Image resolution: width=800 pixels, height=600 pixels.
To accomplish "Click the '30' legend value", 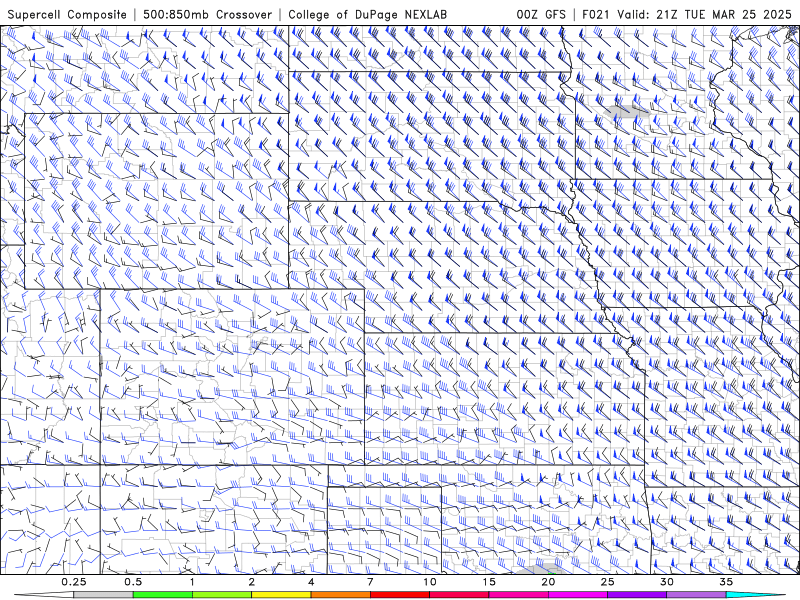I will point(666,582).
